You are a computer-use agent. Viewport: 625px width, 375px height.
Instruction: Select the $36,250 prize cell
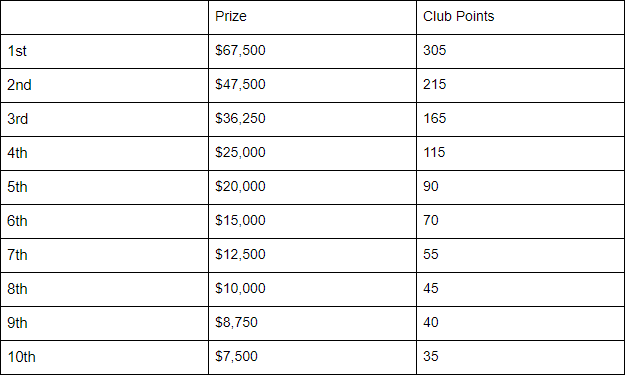(312, 119)
